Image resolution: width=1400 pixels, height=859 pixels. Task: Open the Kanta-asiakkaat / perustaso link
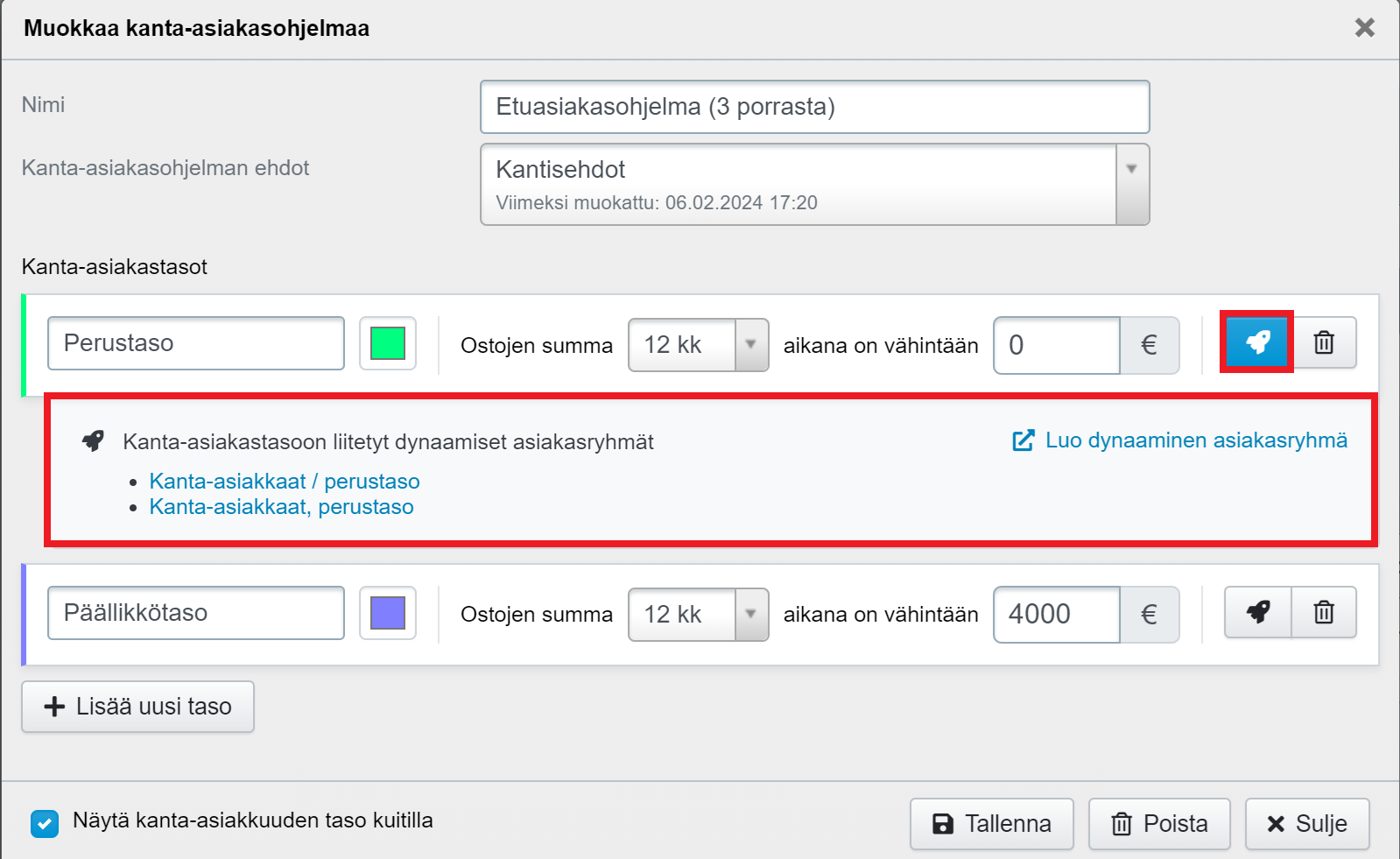pos(285,482)
